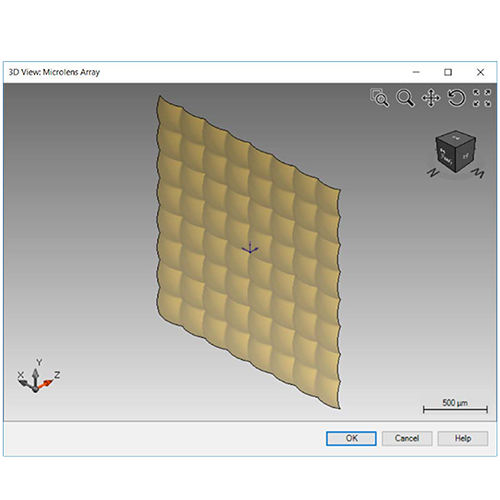Click the W compass label by cube
This screenshot has width=500, height=500.
click(478, 173)
